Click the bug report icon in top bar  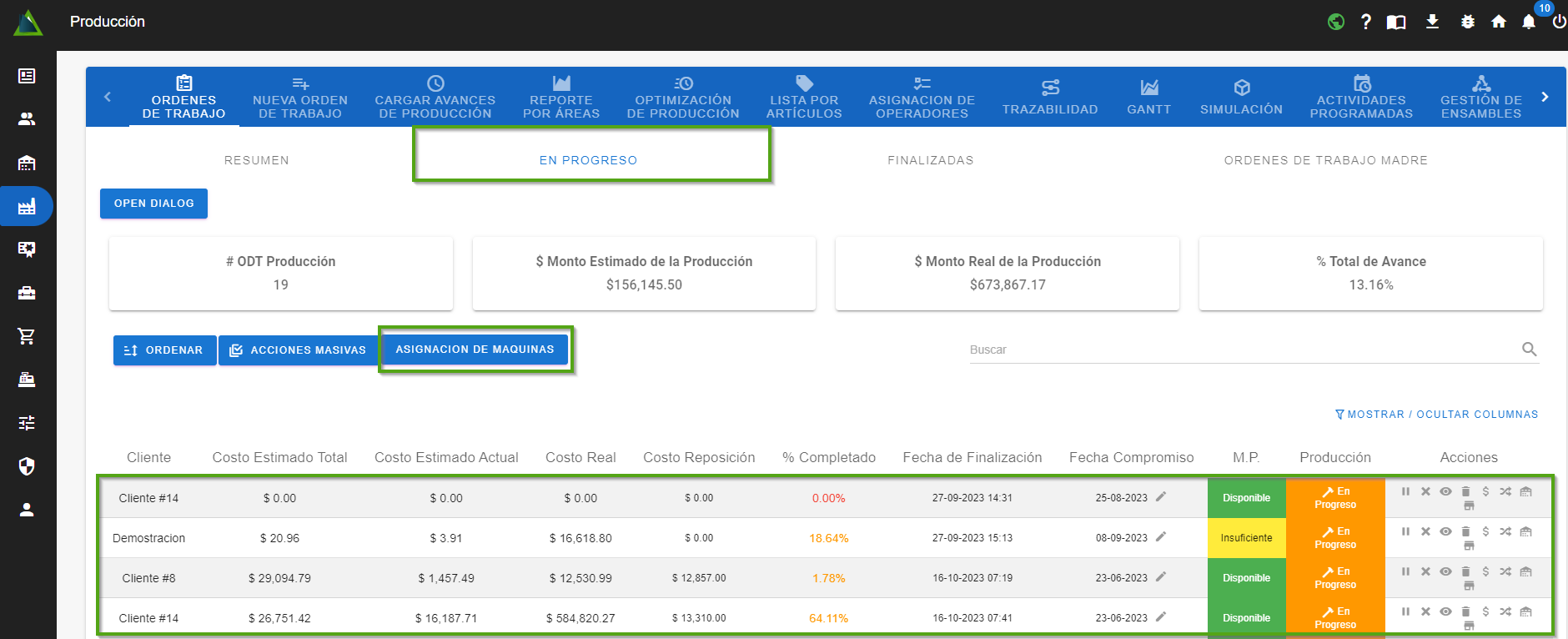(x=1468, y=22)
